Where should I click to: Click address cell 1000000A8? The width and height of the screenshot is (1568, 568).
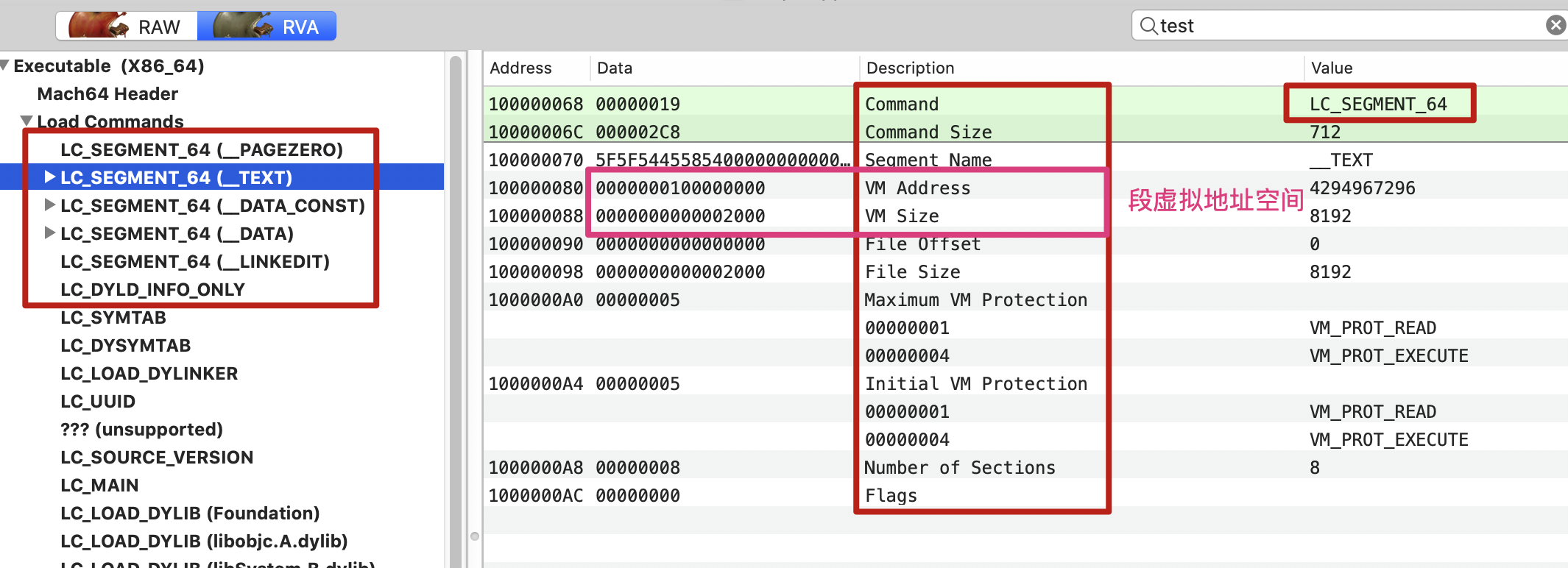pos(536,467)
